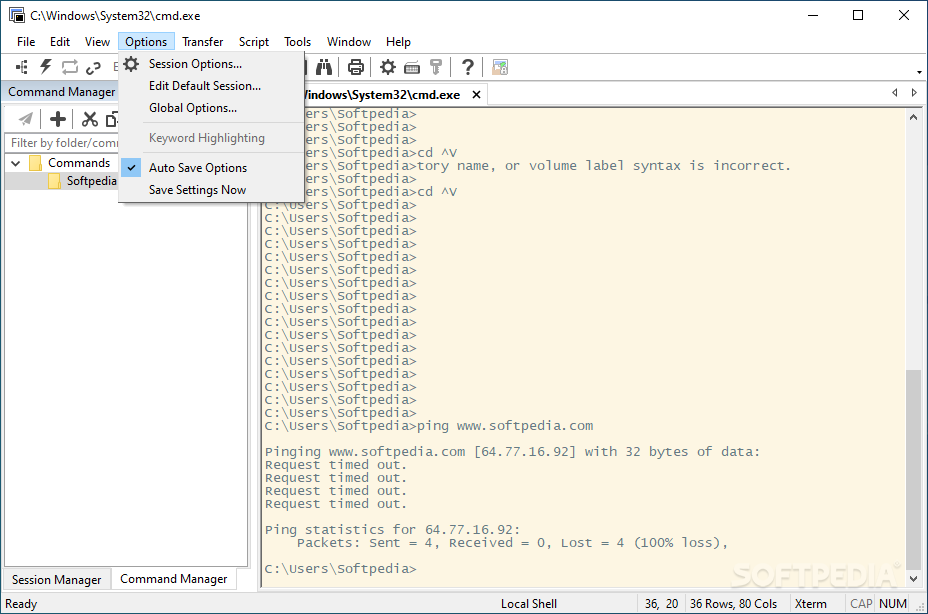The height and width of the screenshot is (614, 928).
Task: Switch to the Session Manager tab
Action: pyautogui.click(x=56, y=580)
